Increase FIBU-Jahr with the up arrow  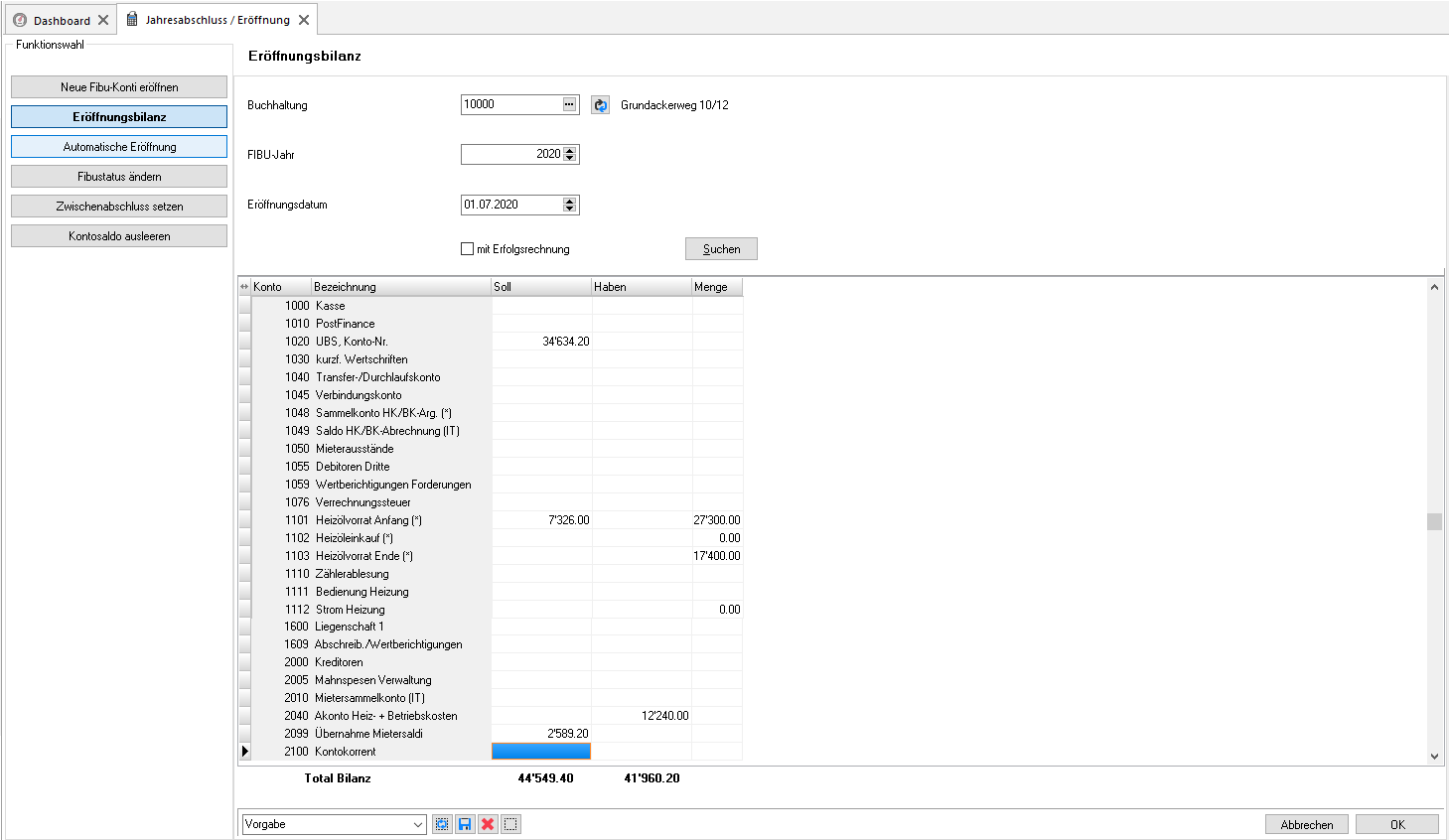tap(570, 151)
